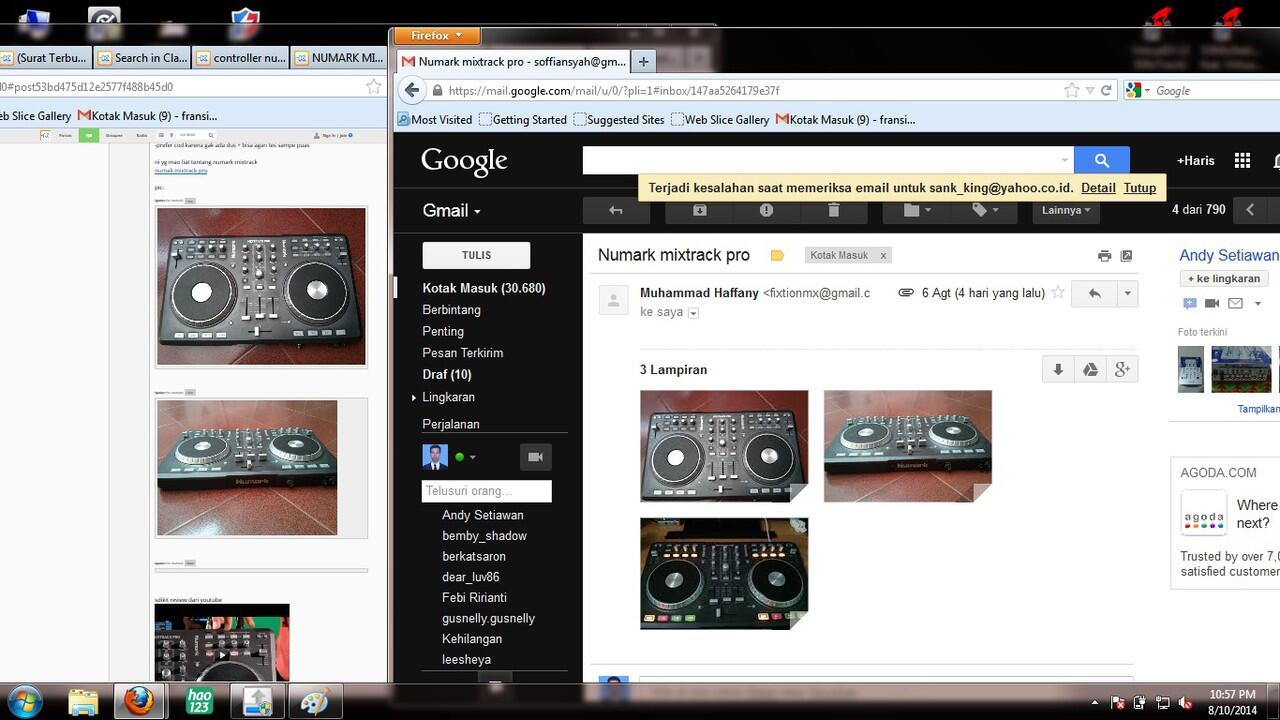Expand the Lingkaran section
The image size is (1280, 720).
click(414, 398)
